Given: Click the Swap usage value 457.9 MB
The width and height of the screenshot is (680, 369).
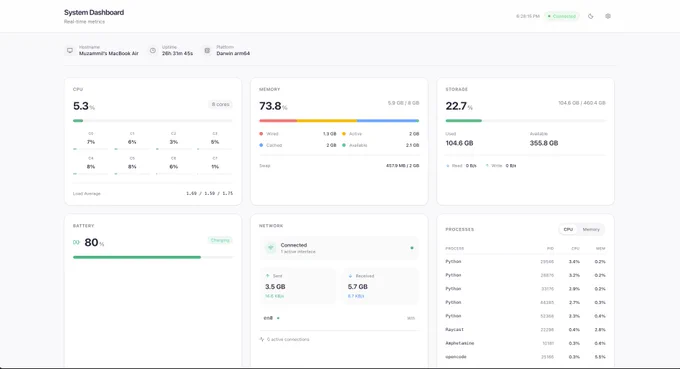Looking at the screenshot, I should point(402,166).
